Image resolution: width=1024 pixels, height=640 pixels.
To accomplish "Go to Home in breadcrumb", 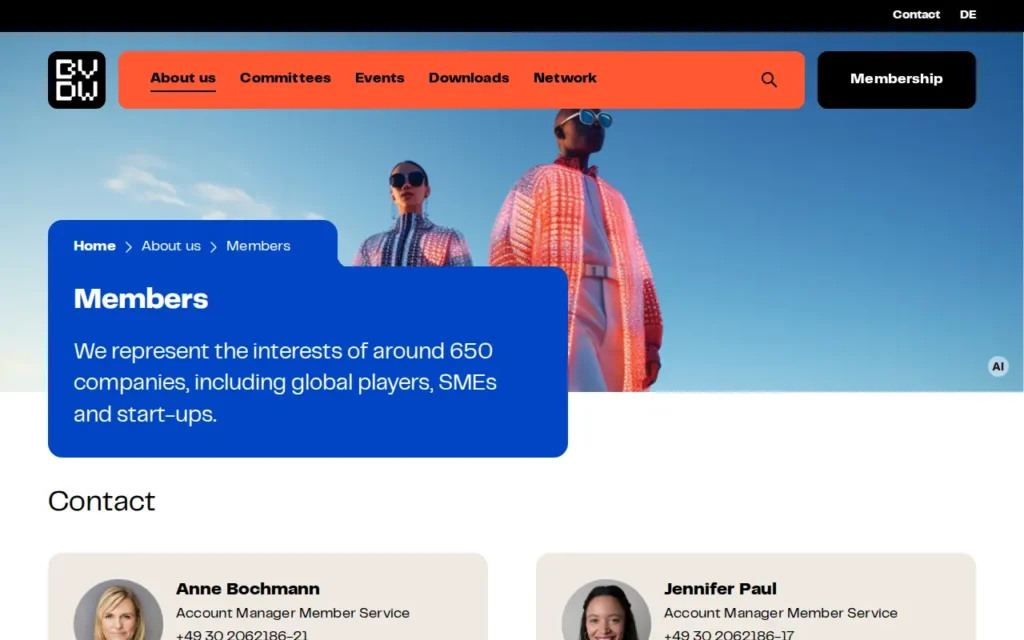I will click(95, 246).
